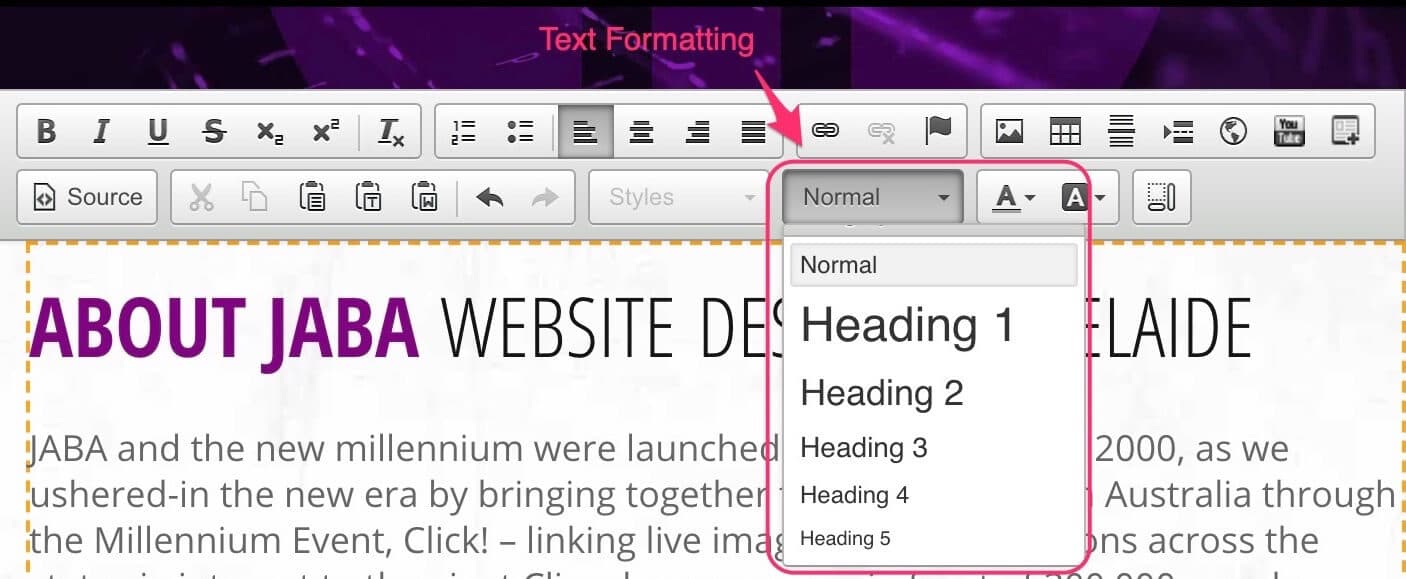
Task: Click the globe iframe icon
Action: 1233,131
